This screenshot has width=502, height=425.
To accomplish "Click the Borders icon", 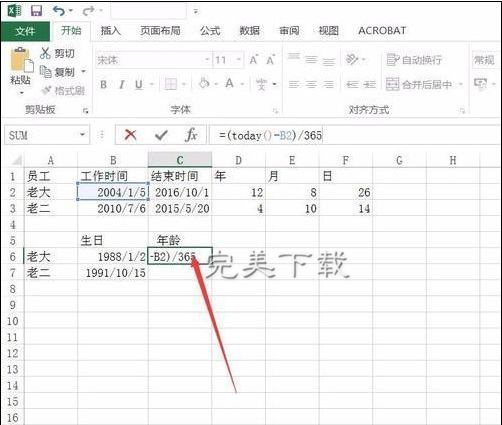I will 171,84.
